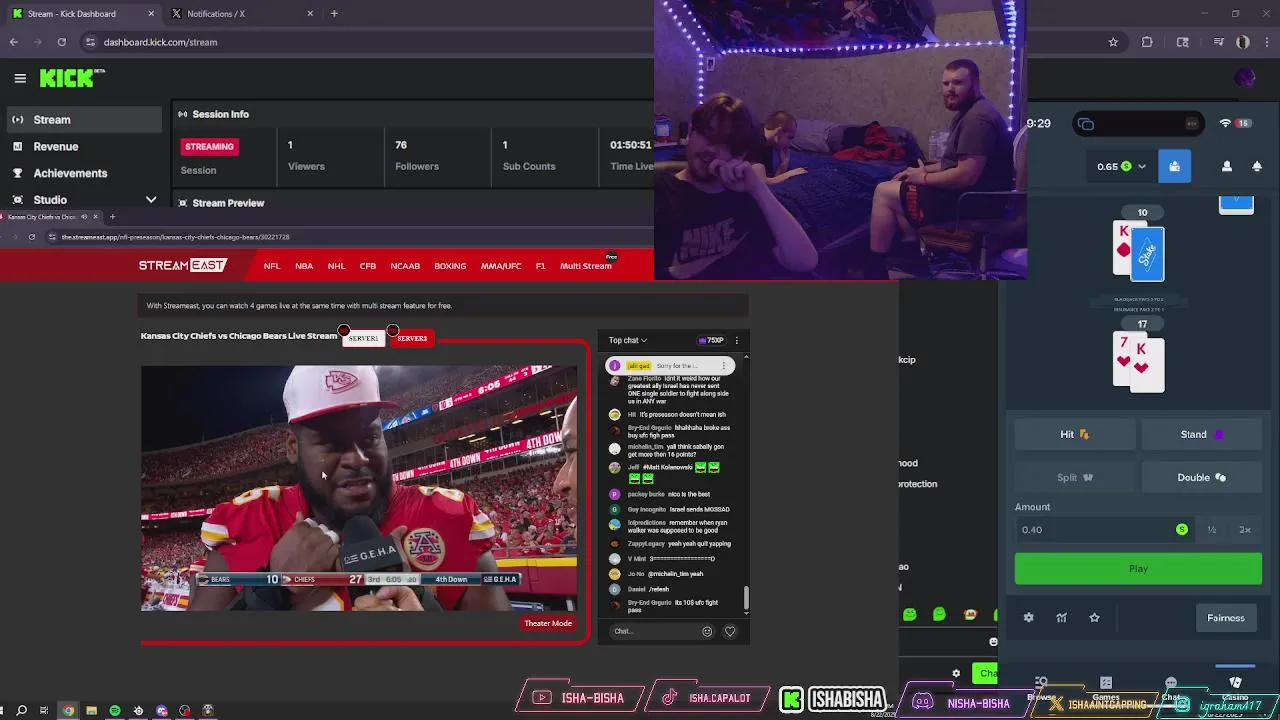Open the user profile icon in casino
Viewport: 1280px width, 720px height.
pyautogui.click(x=1227, y=166)
